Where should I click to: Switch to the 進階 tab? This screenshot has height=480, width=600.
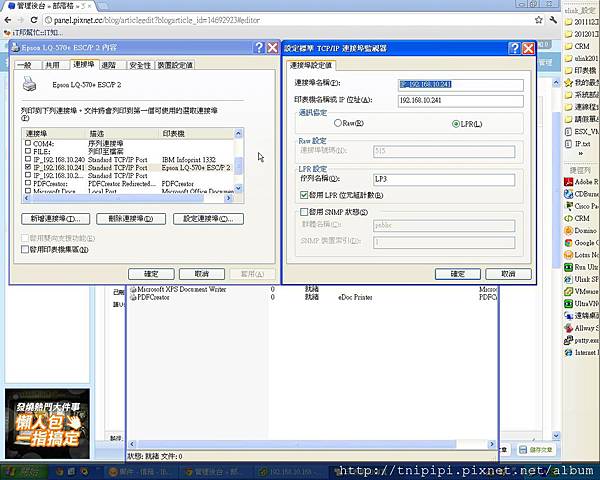click(109, 65)
